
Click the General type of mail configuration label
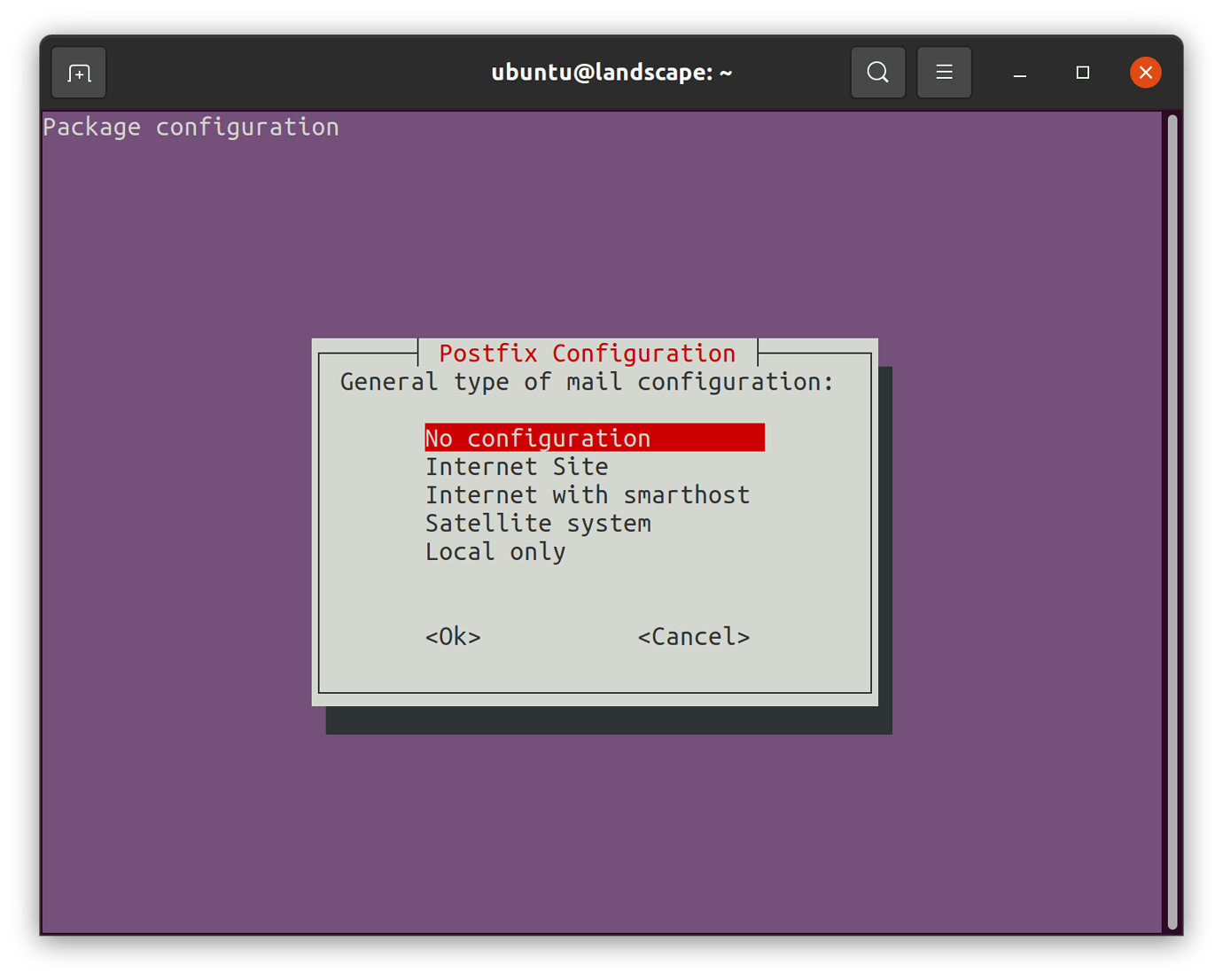click(587, 382)
